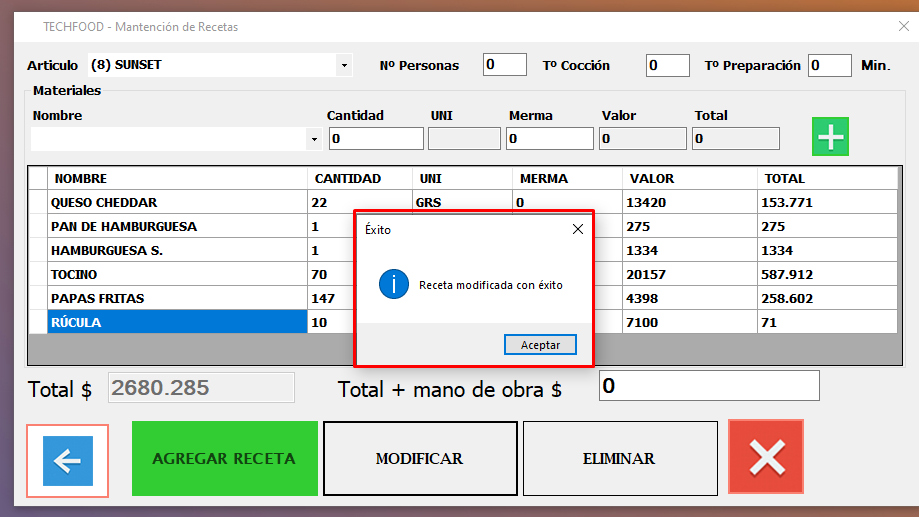
Task: Select the Tº Preparación input field
Action: point(829,65)
